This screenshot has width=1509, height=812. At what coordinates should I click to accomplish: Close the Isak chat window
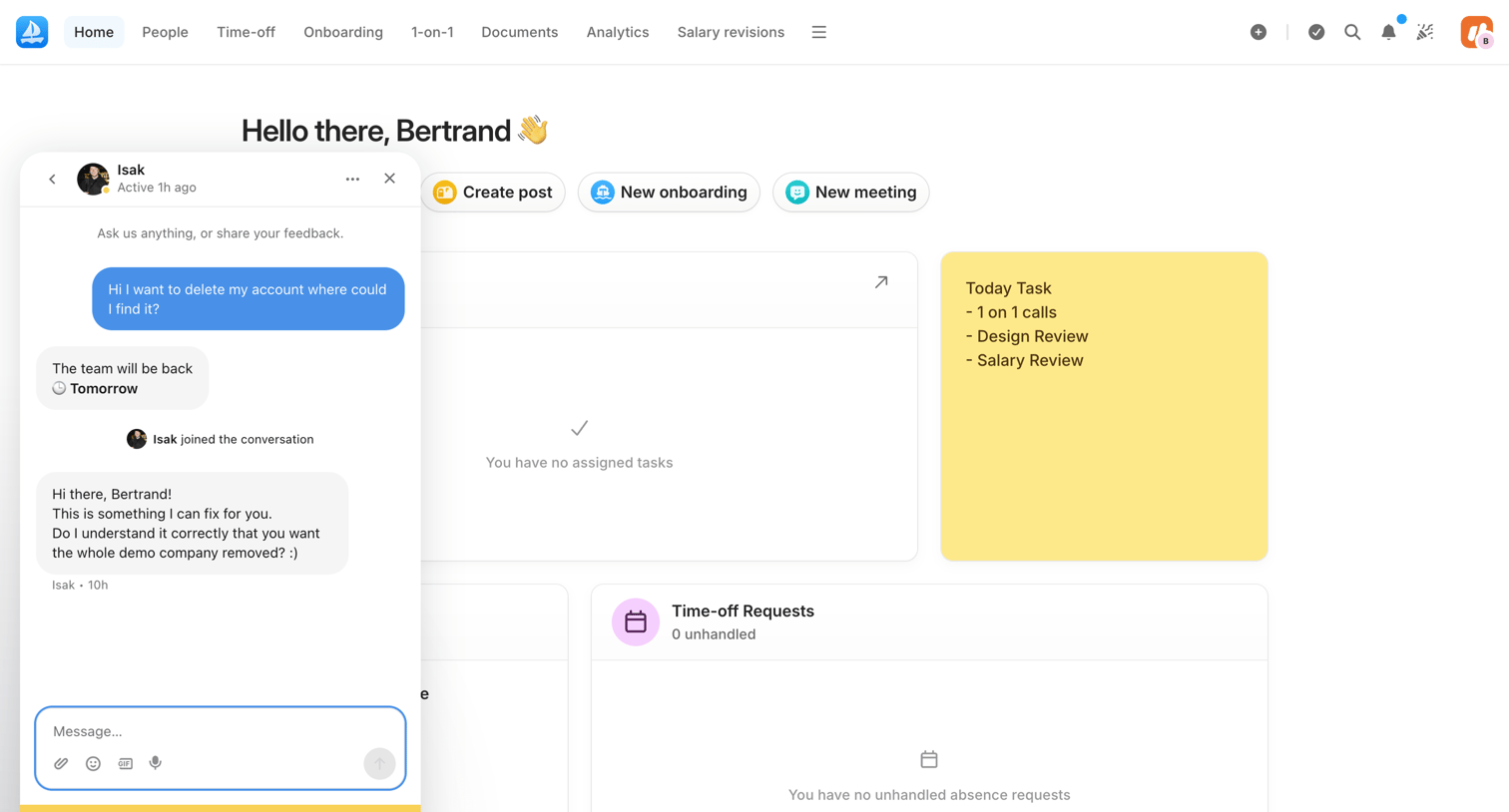(389, 179)
